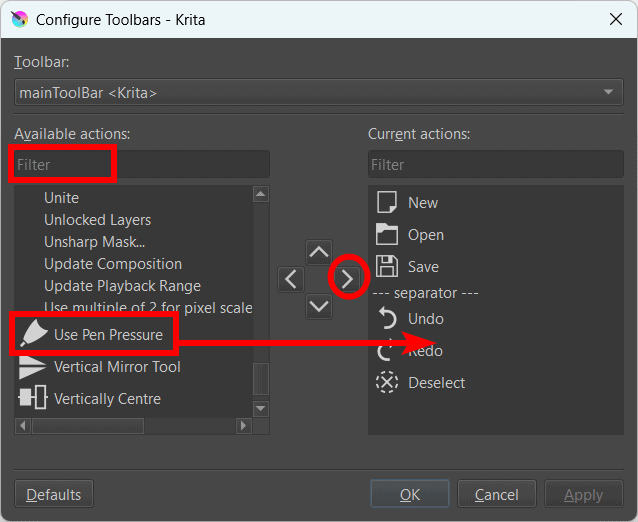This screenshot has width=638, height=522.
Task: Click the Undo arrow icon
Action: (x=387, y=318)
